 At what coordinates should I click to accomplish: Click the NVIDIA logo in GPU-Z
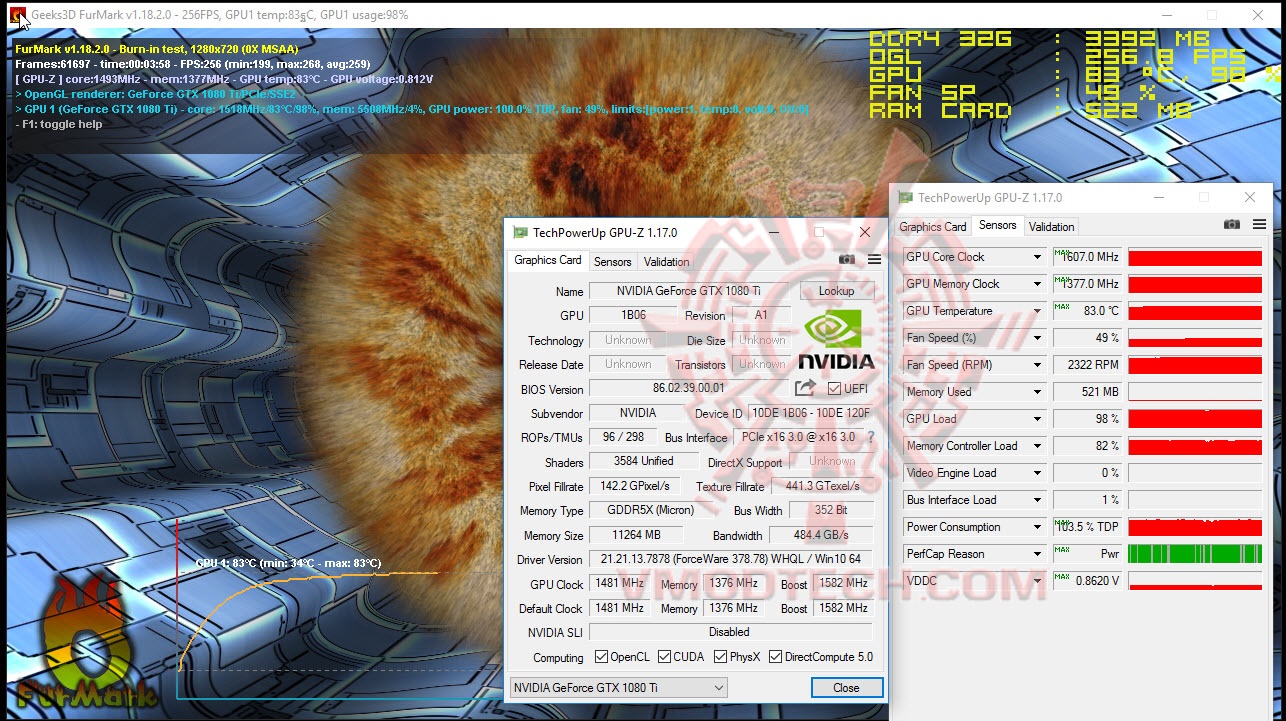tap(838, 340)
